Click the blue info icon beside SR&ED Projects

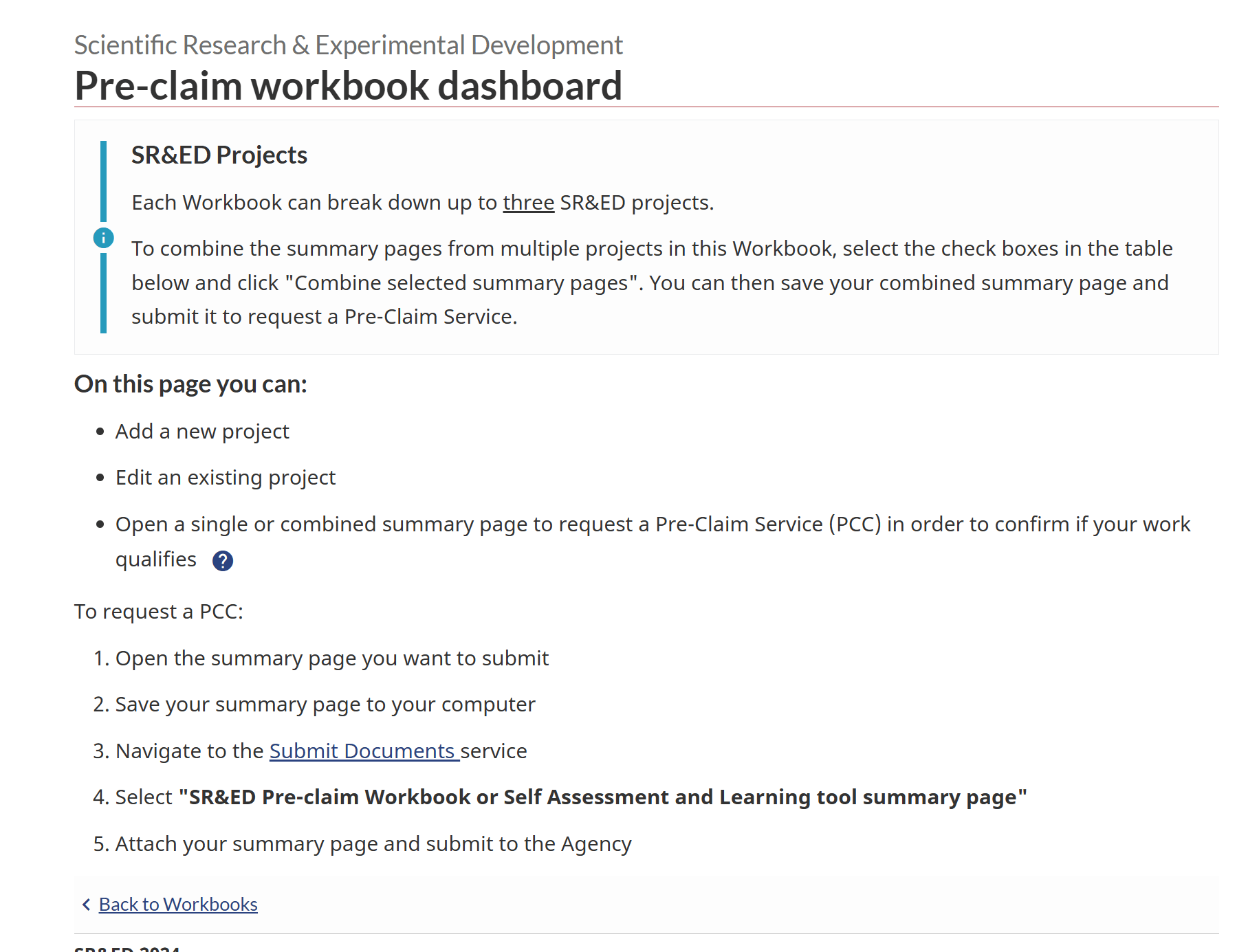point(103,238)
